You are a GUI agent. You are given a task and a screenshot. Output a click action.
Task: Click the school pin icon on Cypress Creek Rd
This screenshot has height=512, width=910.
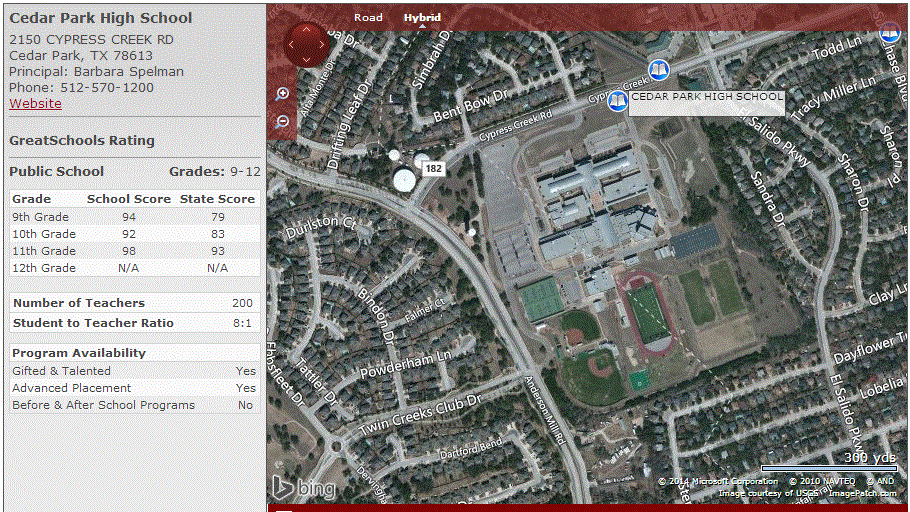[658, 70]
